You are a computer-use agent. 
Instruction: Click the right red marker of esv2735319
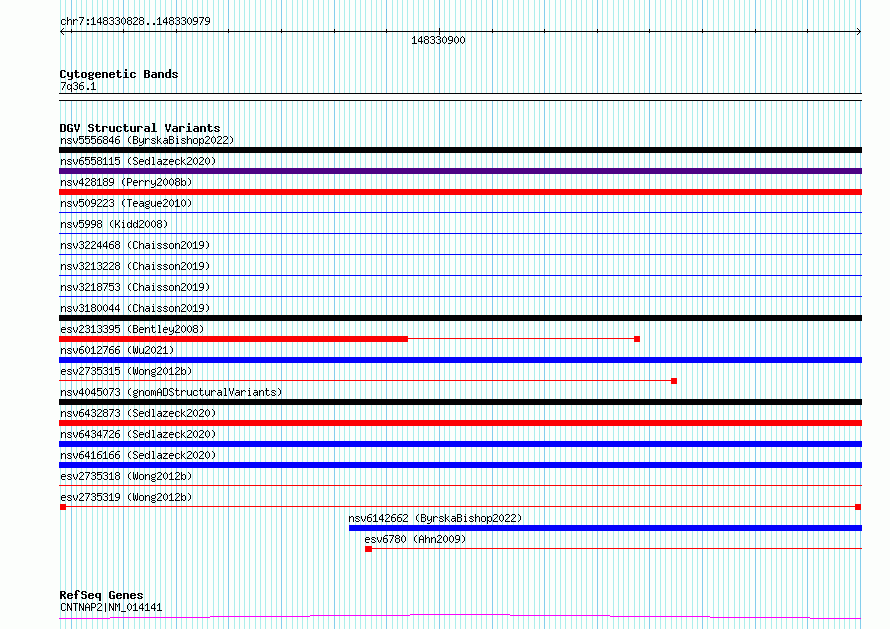click(858, 507)
